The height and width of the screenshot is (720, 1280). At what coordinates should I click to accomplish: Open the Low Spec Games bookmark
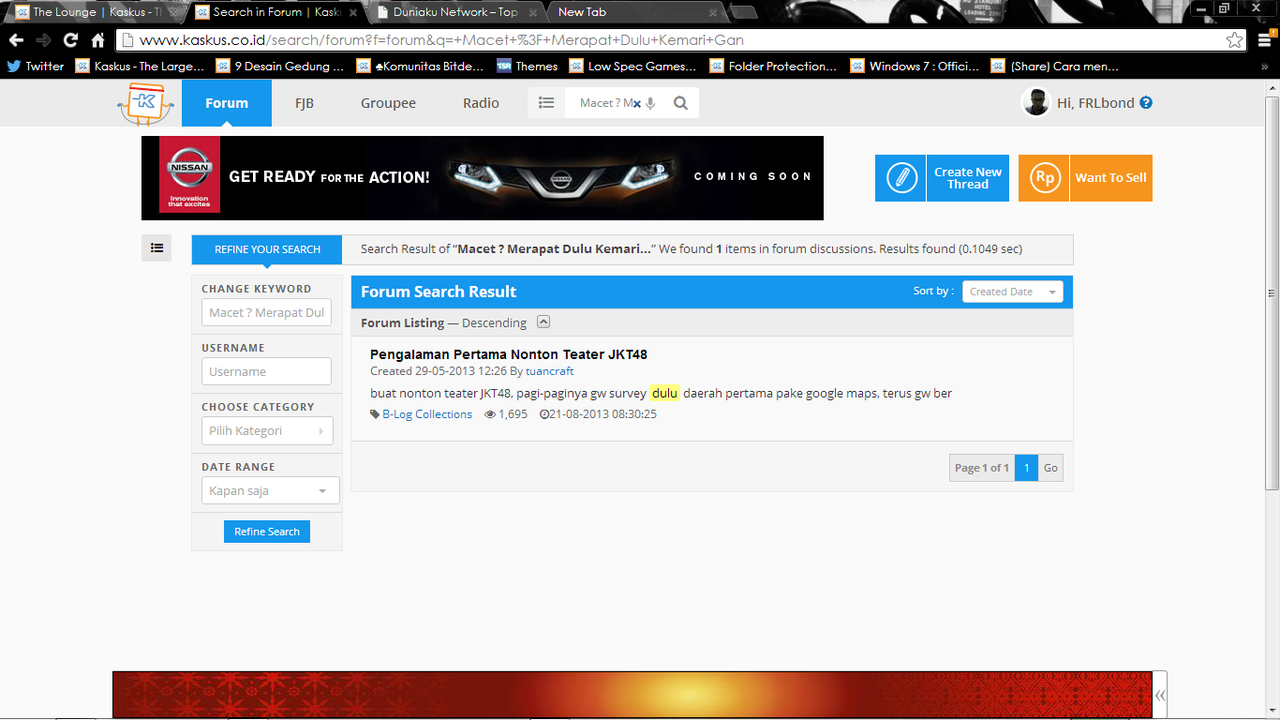pyautogui.click(x=633, y=66)
